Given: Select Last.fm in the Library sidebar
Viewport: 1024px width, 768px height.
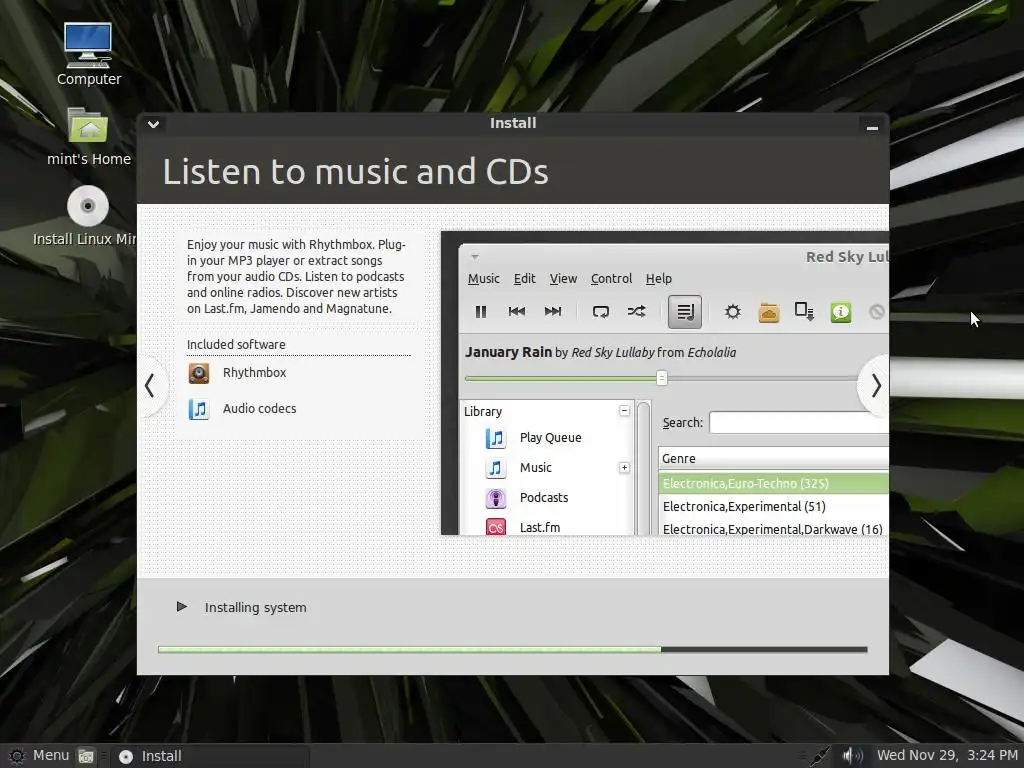Looking at the screenshot, I should [539, 527].
